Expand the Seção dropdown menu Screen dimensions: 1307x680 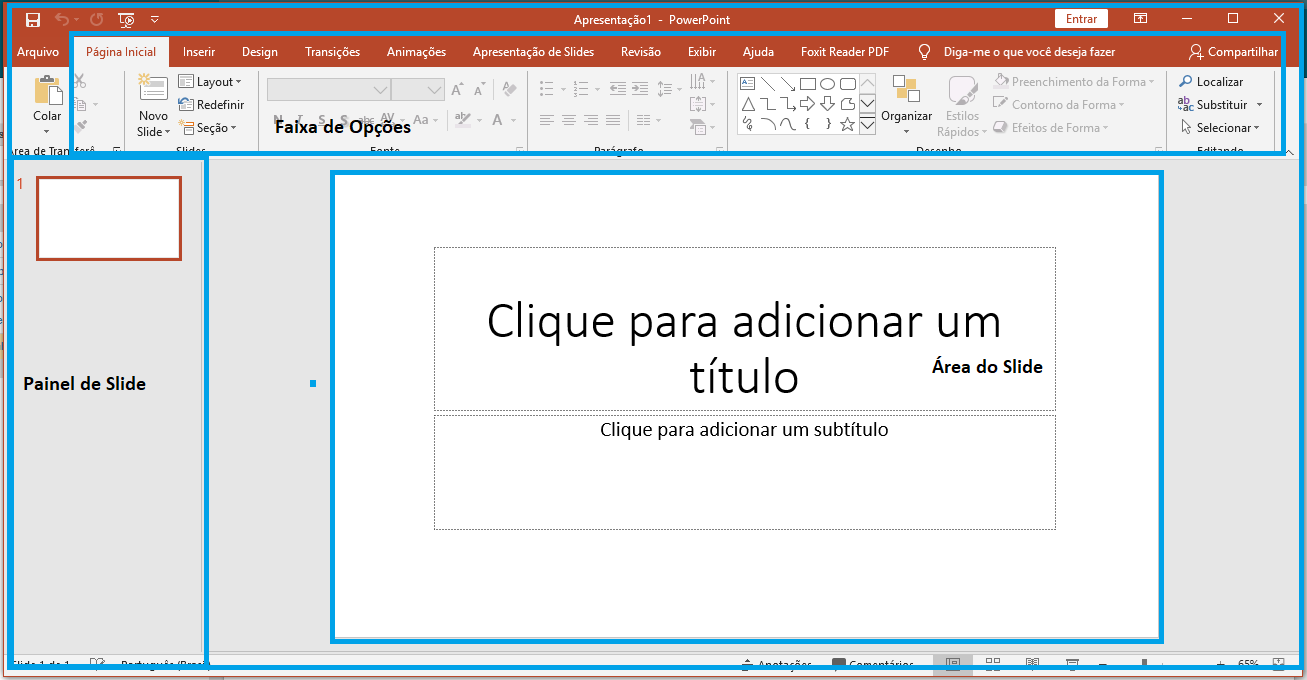[x=209, y=128]
